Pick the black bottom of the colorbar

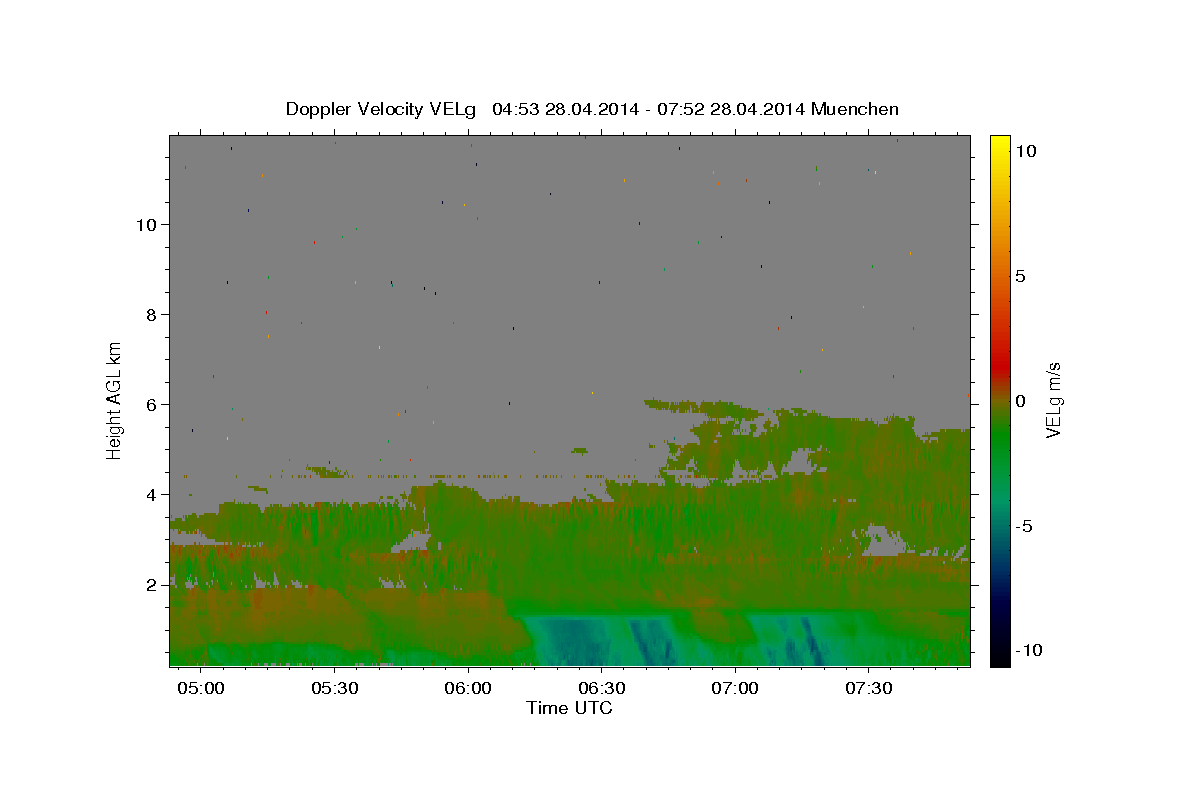[x=999, y=657]
